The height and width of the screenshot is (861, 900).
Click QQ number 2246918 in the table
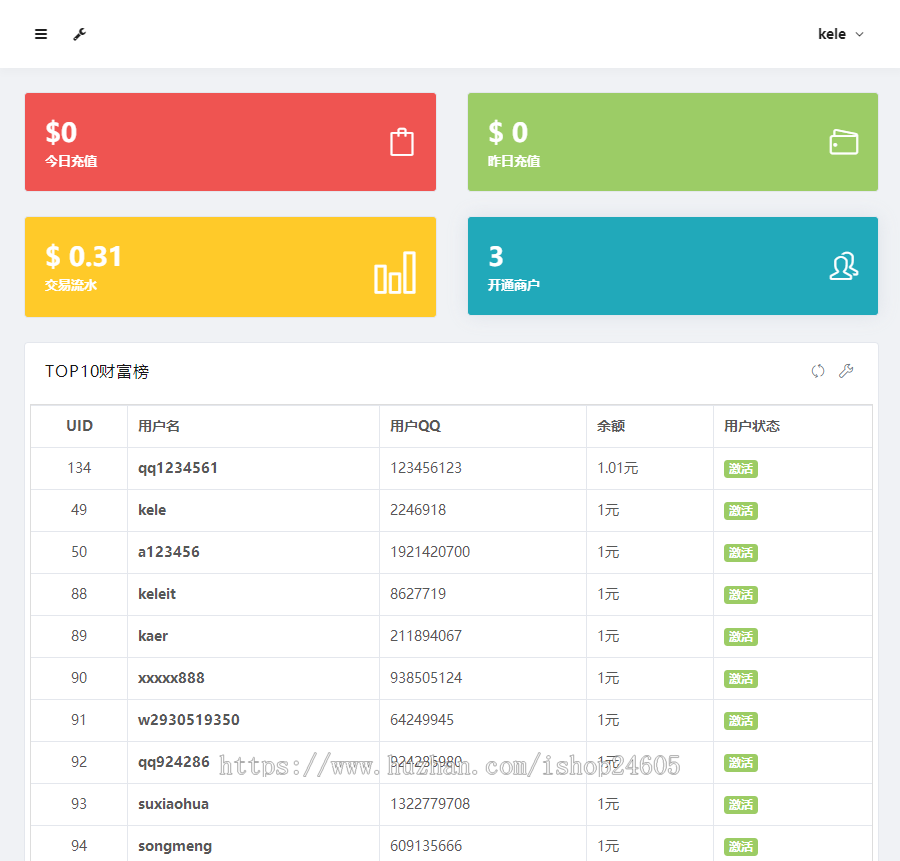tap(416, 510)
